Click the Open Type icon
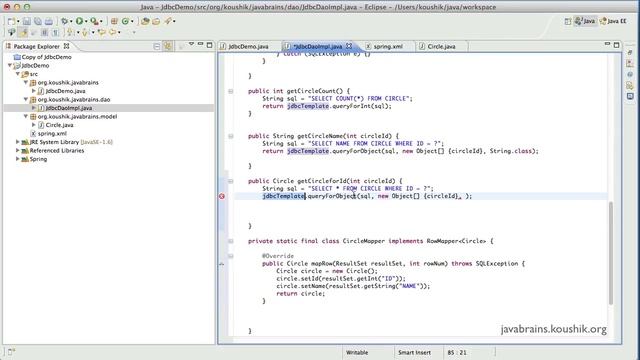 (145, 21)
